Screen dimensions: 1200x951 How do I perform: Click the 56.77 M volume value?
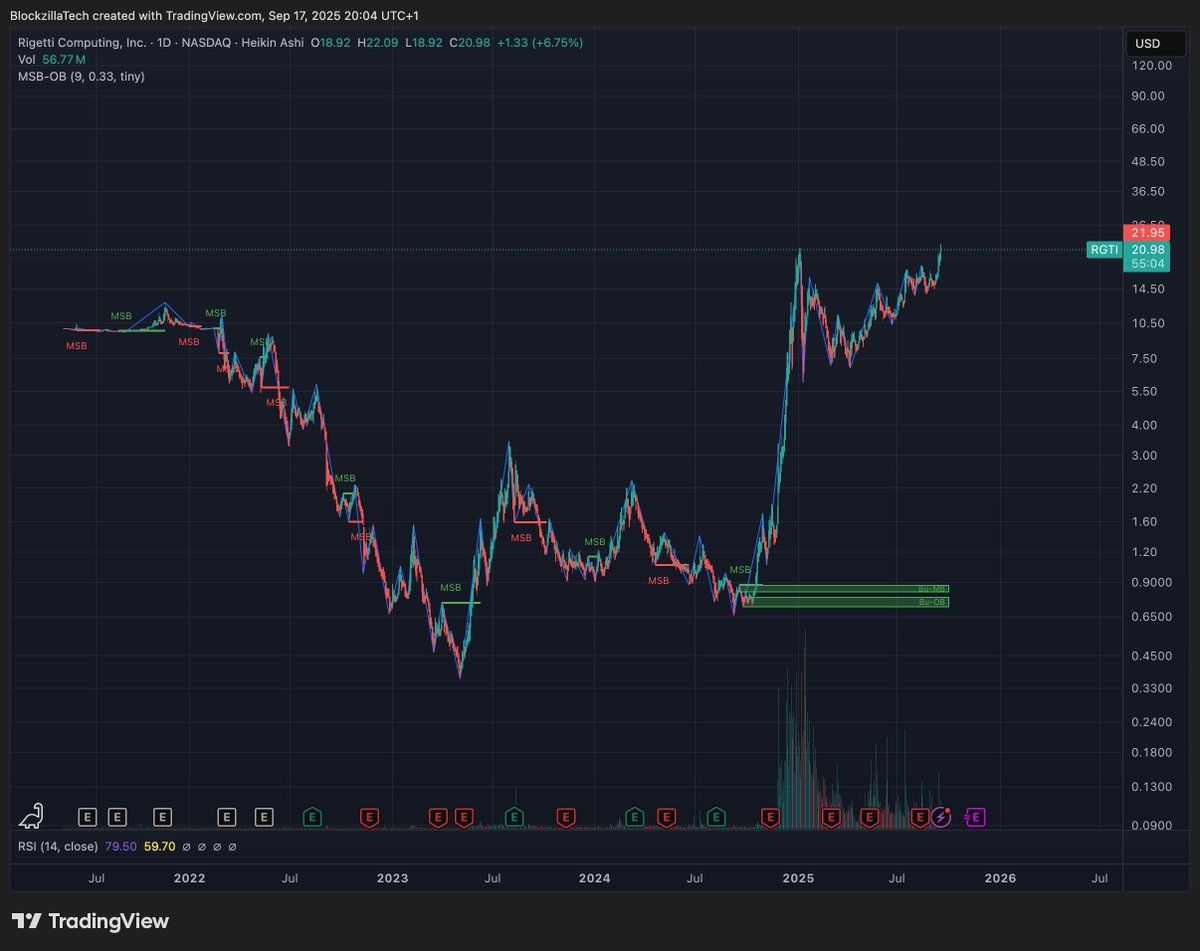coord(63,59)
